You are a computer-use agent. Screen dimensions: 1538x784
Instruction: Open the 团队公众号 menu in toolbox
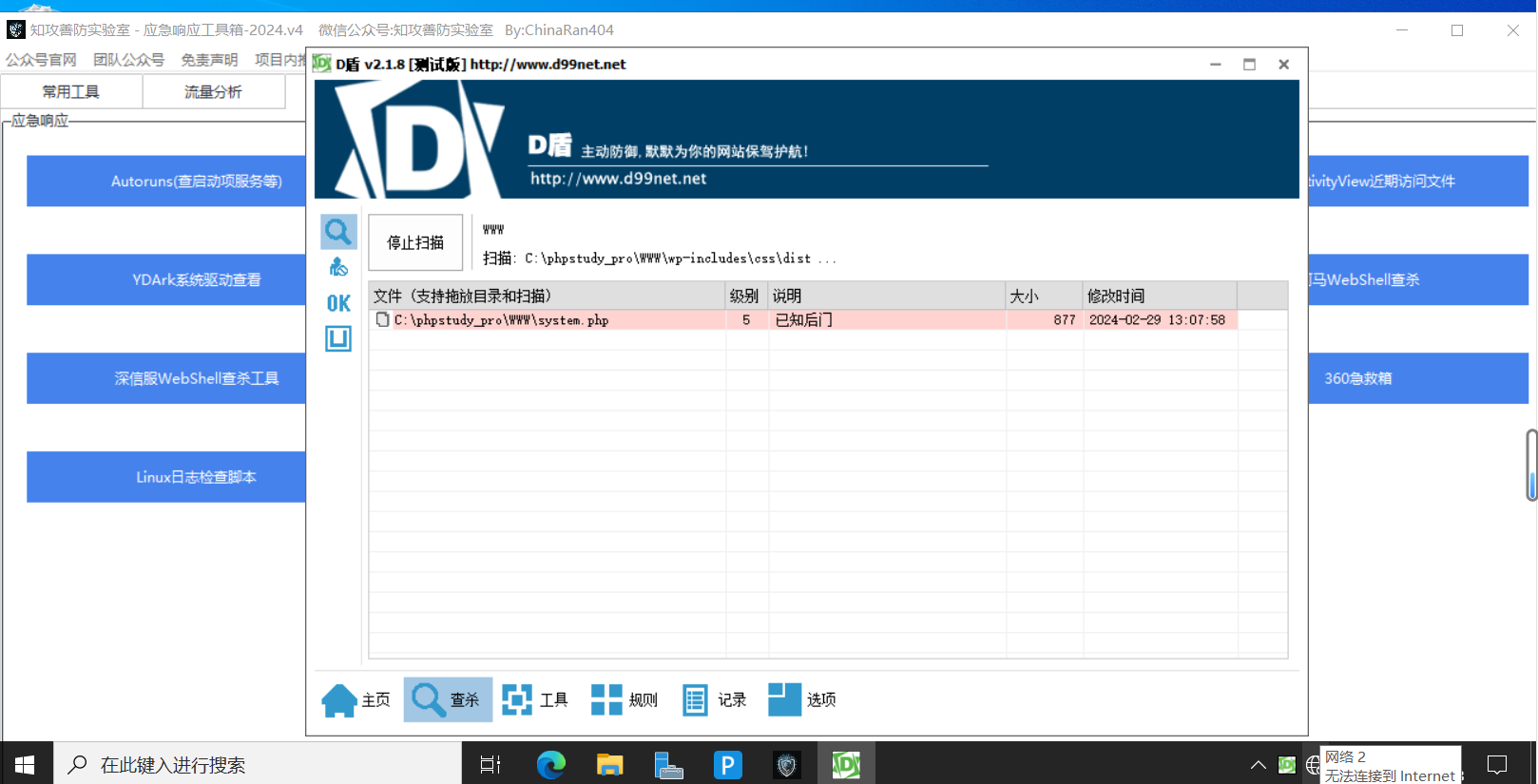pyautogui.click(x=128, y=59)
